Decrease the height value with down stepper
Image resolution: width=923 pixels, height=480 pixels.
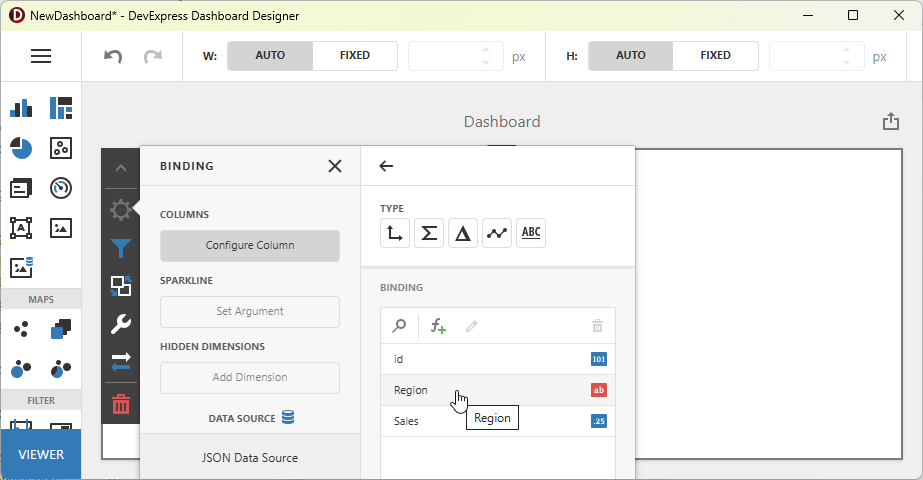(x=846, y=62)
